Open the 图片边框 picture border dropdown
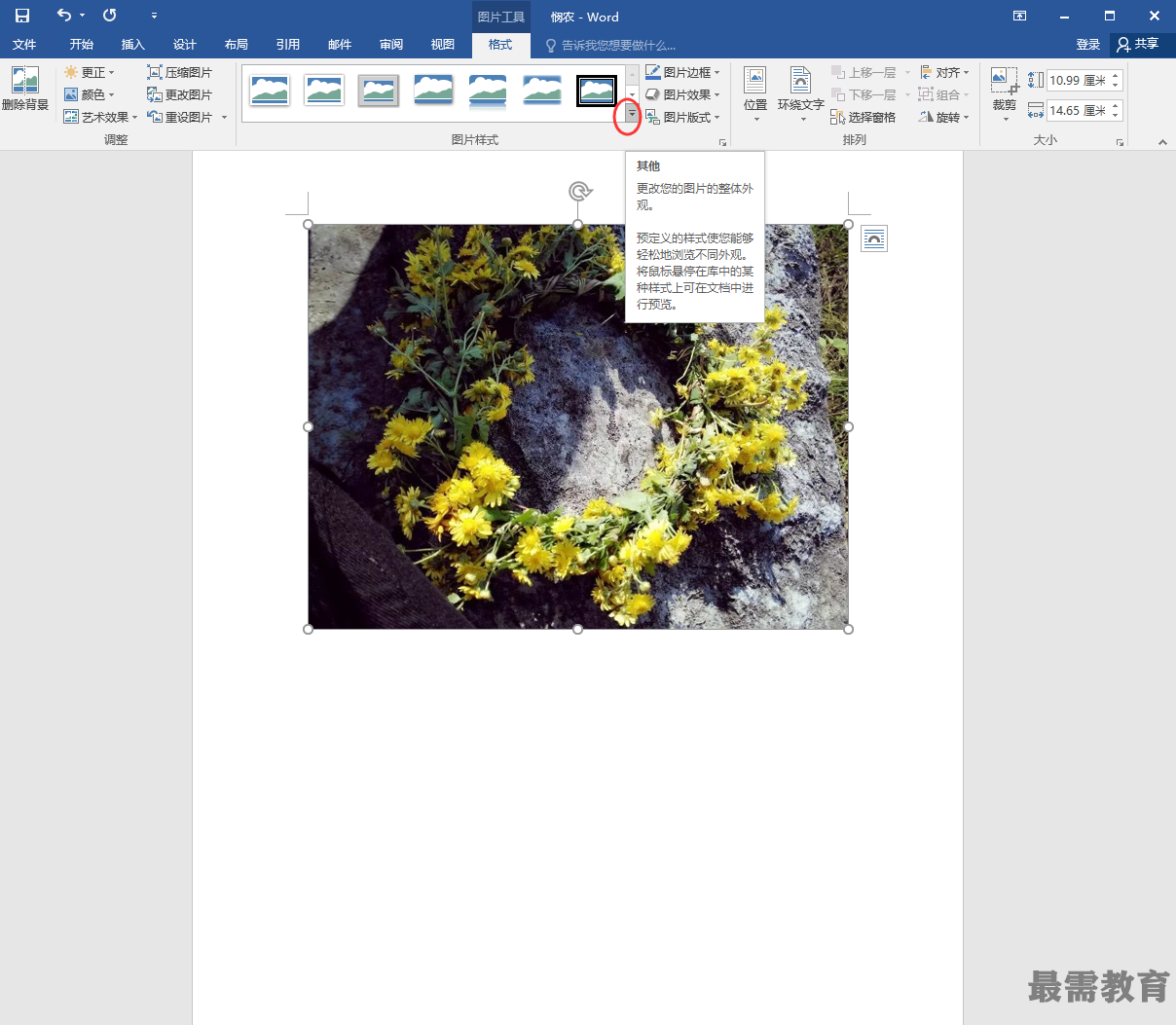1176x1025 pixels. point(683,72)
